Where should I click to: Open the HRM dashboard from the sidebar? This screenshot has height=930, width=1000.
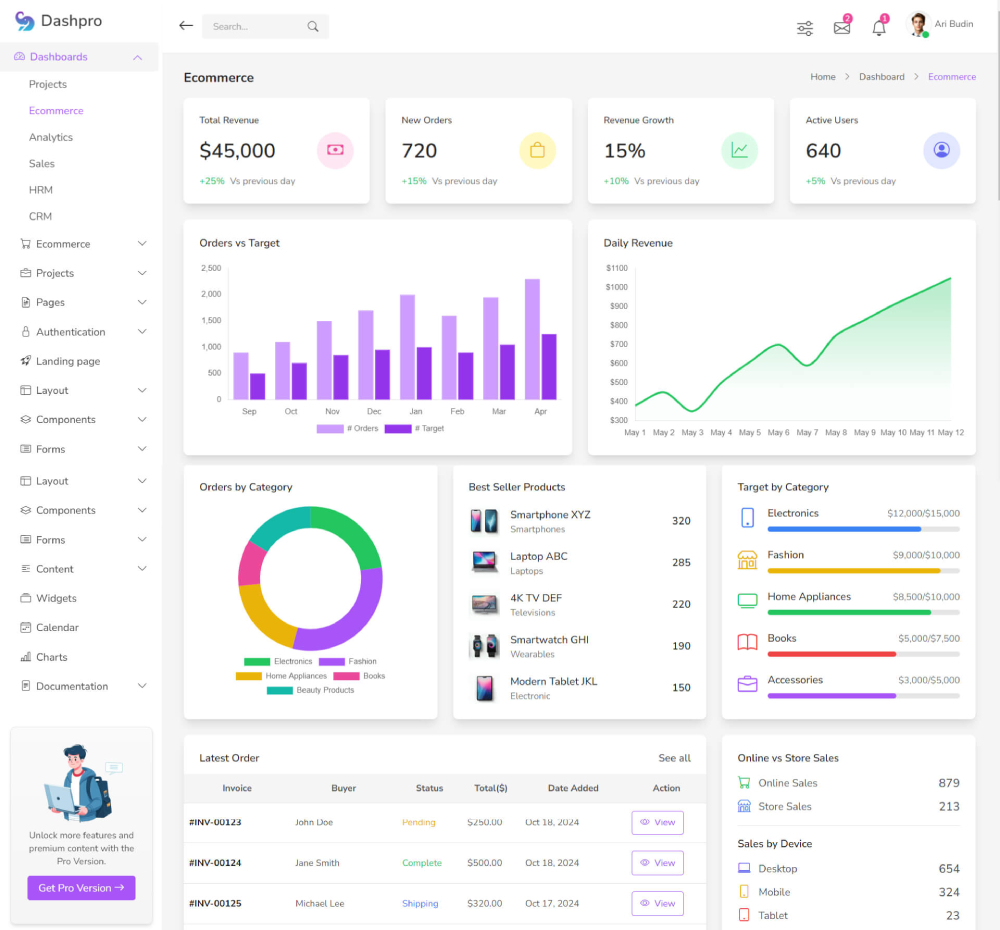point(40,189)
